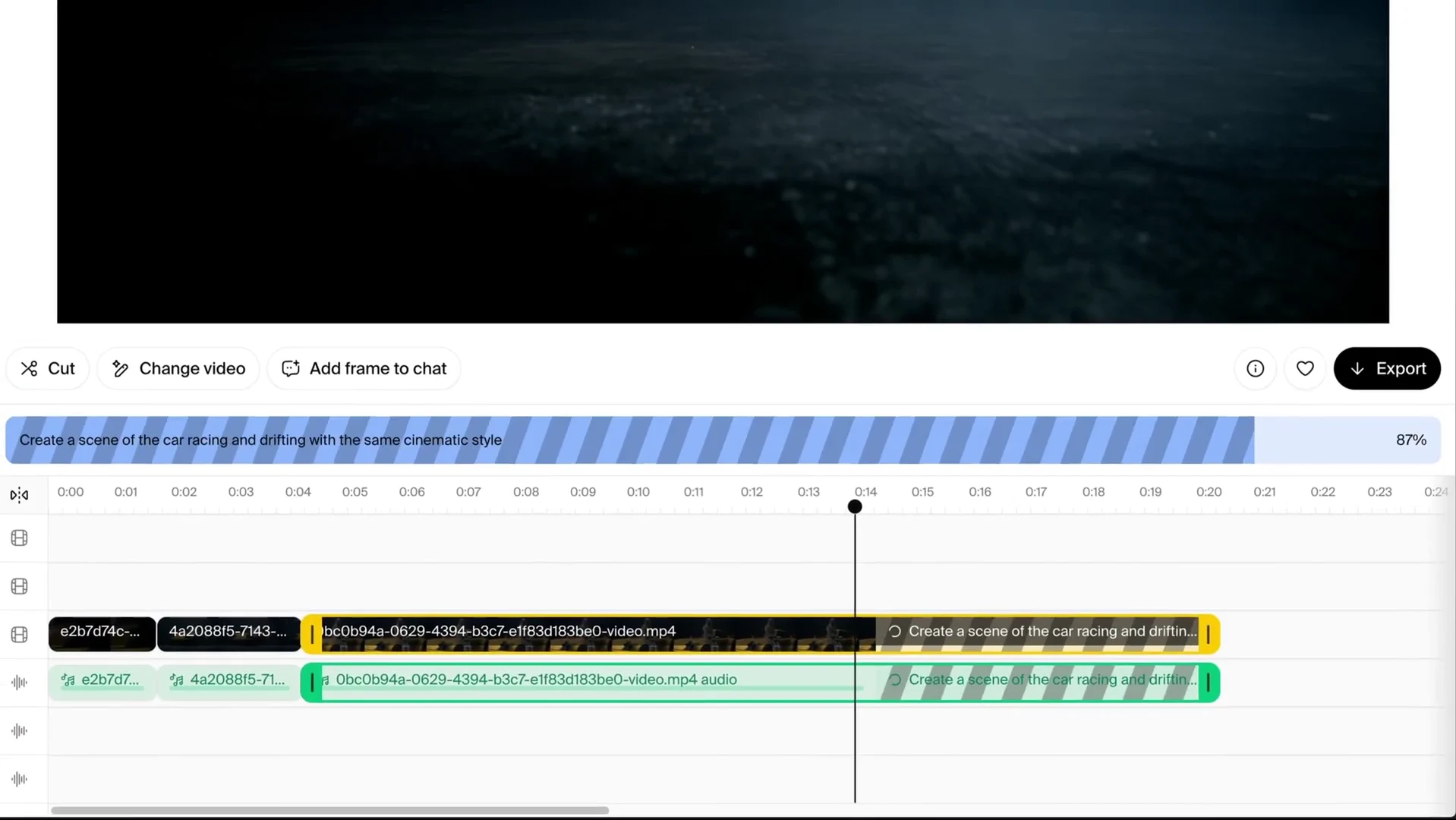The height and width of the screenshot is (820, 1456).
Task: Click the first audio track waveform icon
Action: [x=20, y=683]
